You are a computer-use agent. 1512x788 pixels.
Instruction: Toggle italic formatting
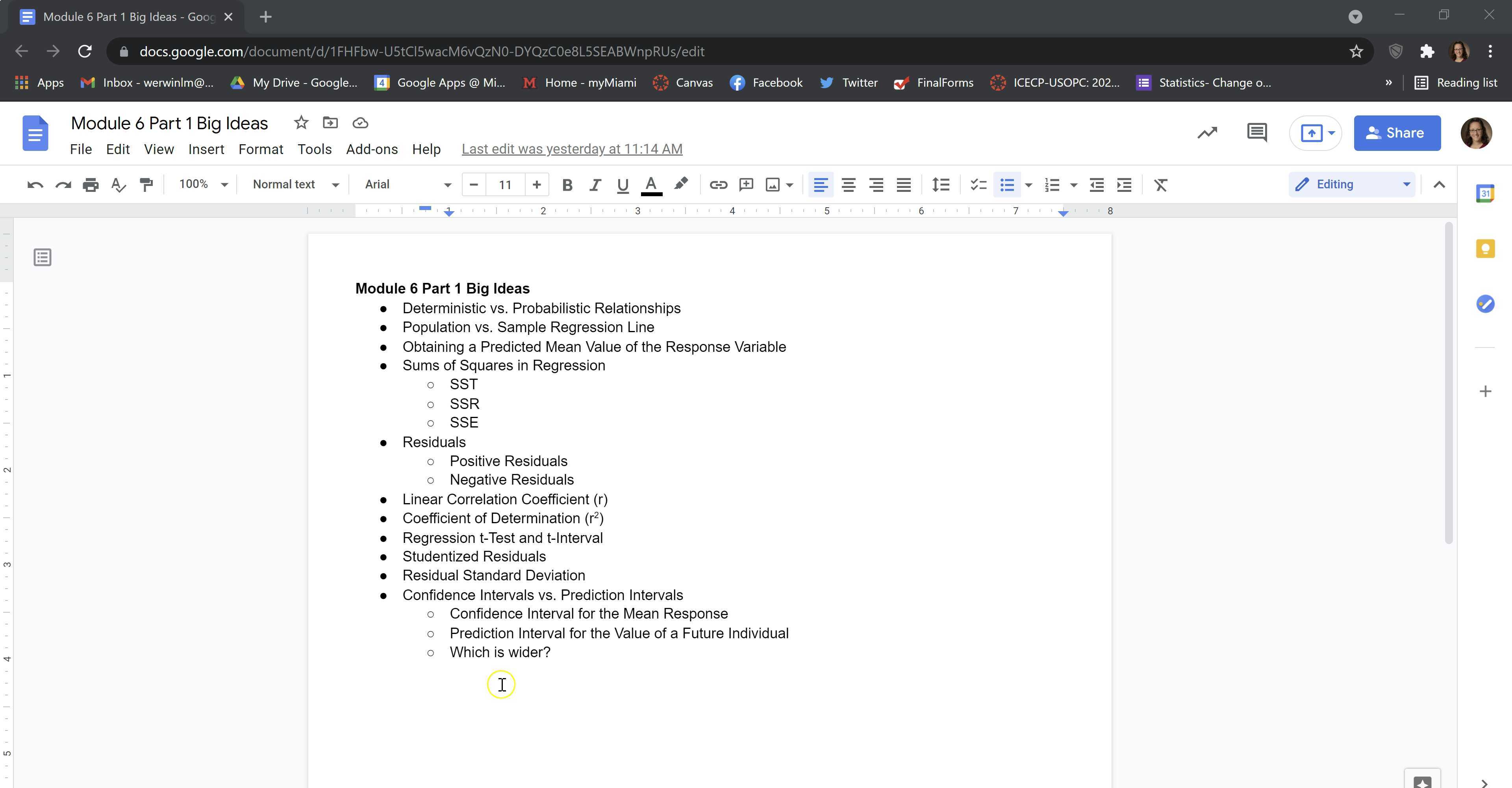[x=595, y=184]
